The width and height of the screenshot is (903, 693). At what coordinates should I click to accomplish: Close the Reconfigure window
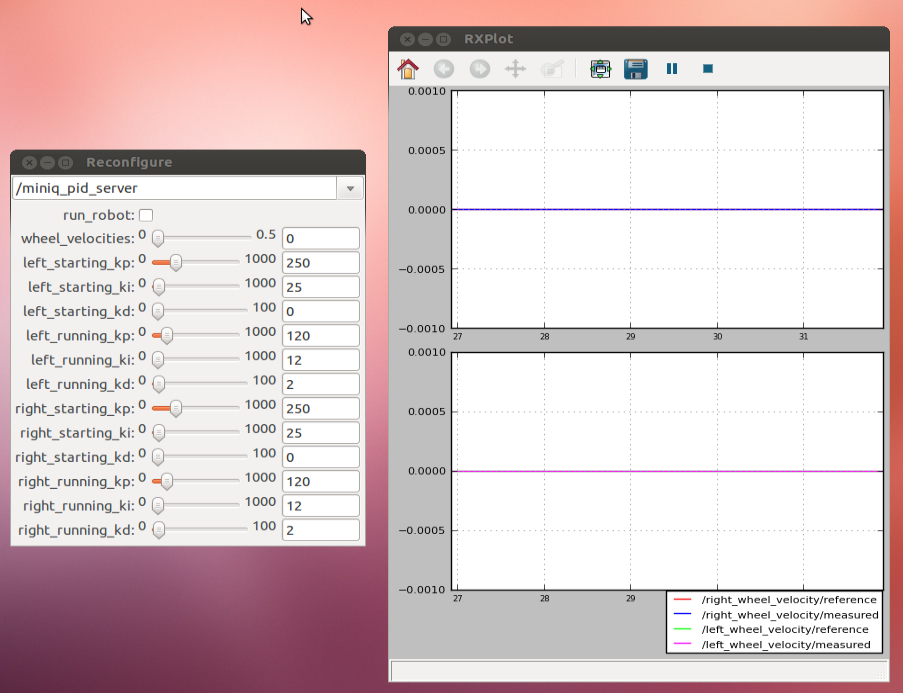(x=29, y=162)
